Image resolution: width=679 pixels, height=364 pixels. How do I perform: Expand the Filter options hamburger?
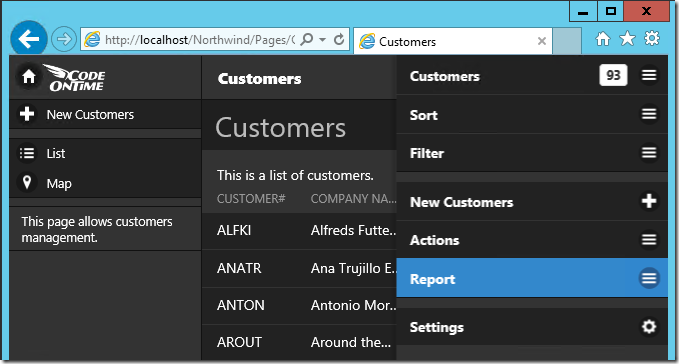click(x=649, y=152)
